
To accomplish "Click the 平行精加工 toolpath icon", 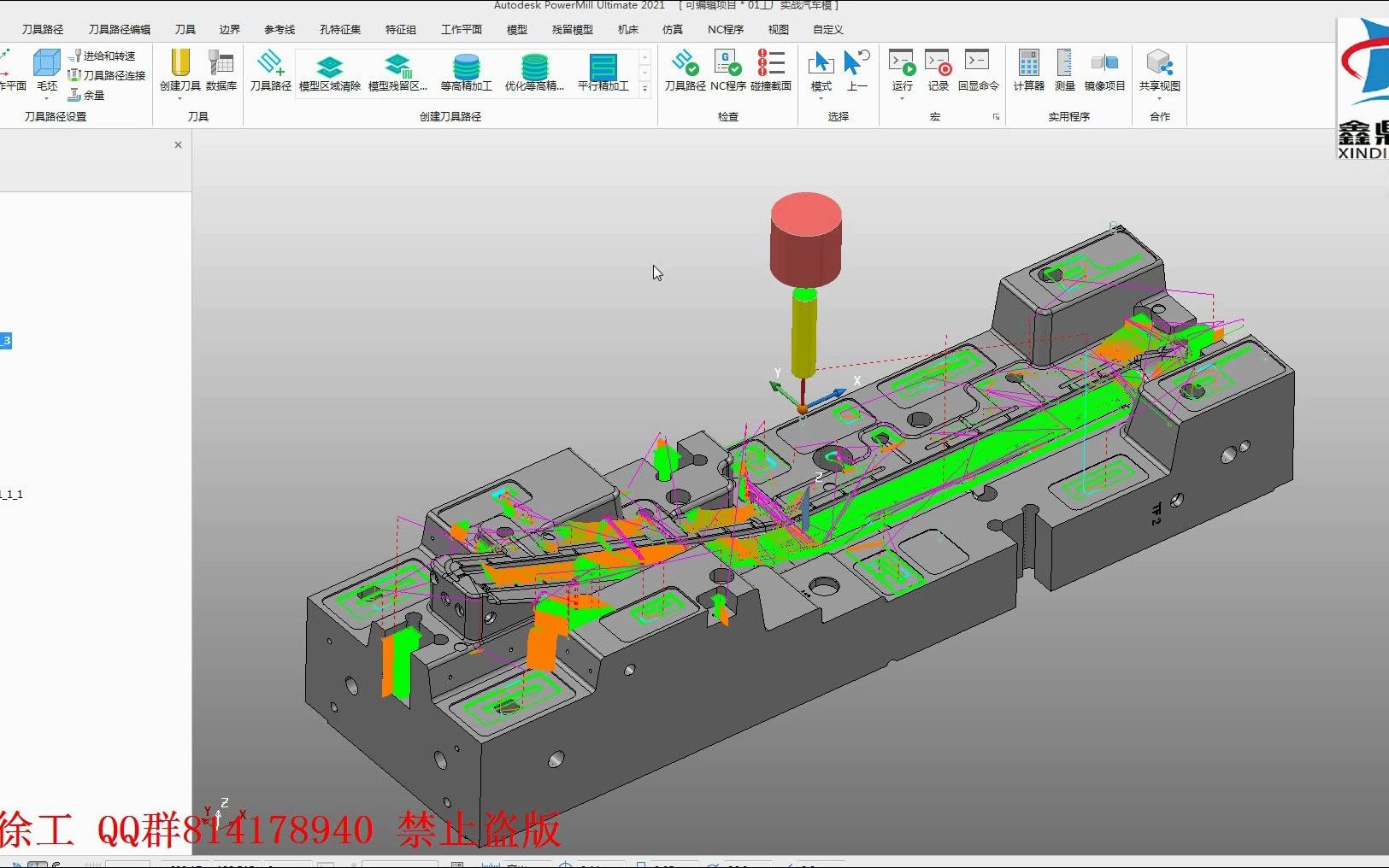I will [603, 73].
